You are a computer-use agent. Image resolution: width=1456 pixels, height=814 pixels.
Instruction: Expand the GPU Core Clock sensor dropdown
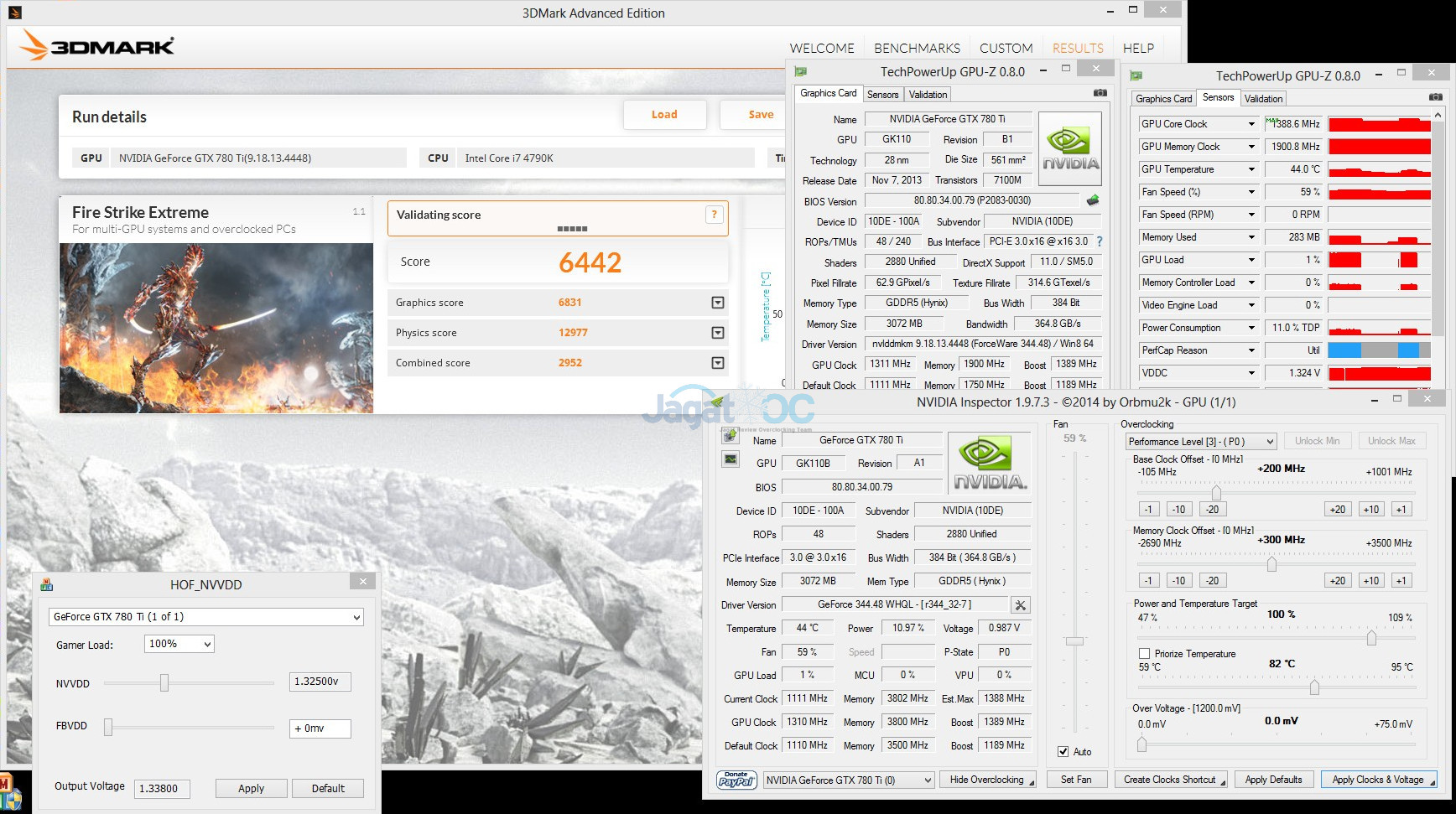(x=1251, y=124)
